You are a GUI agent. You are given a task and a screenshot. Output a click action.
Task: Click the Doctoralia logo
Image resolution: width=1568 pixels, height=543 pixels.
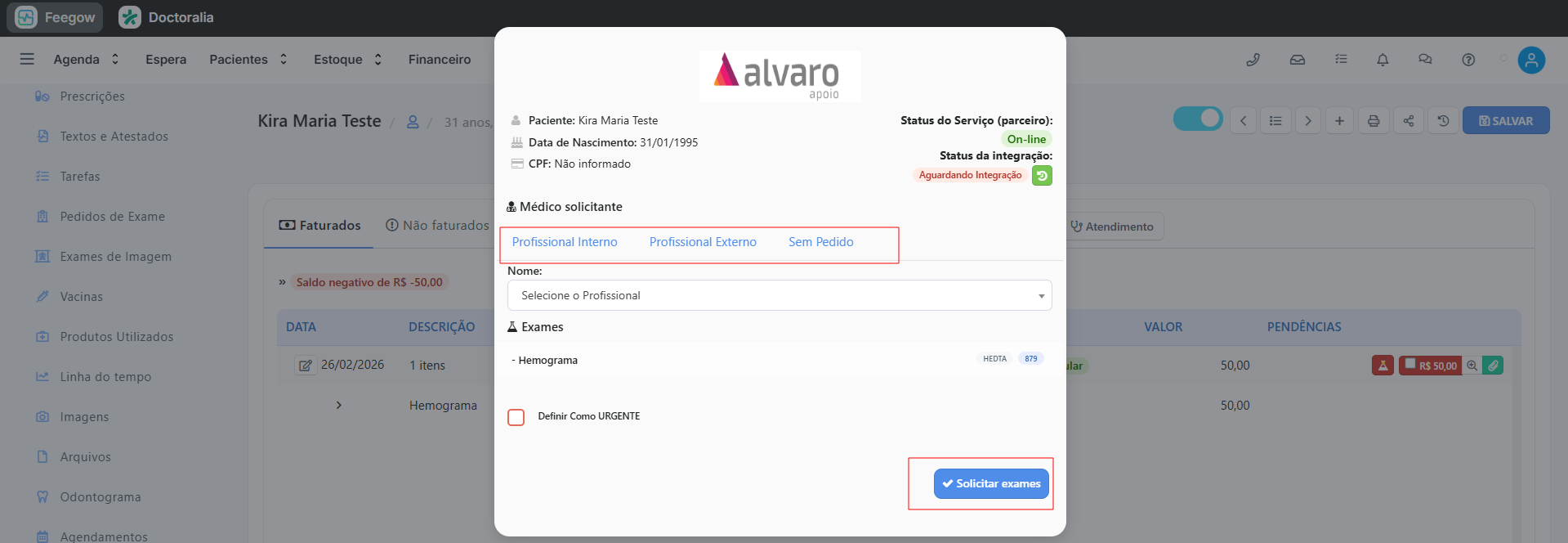point(166,17)
